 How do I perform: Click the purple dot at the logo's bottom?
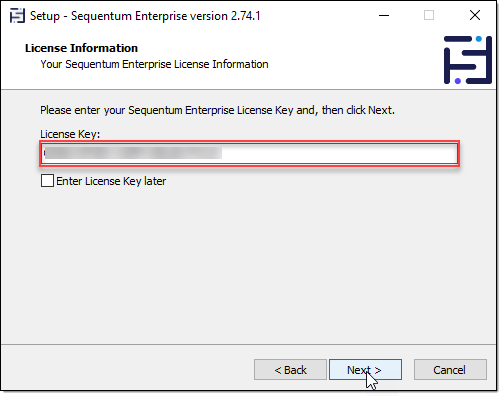pyautogui.click(x=458, y=81)
